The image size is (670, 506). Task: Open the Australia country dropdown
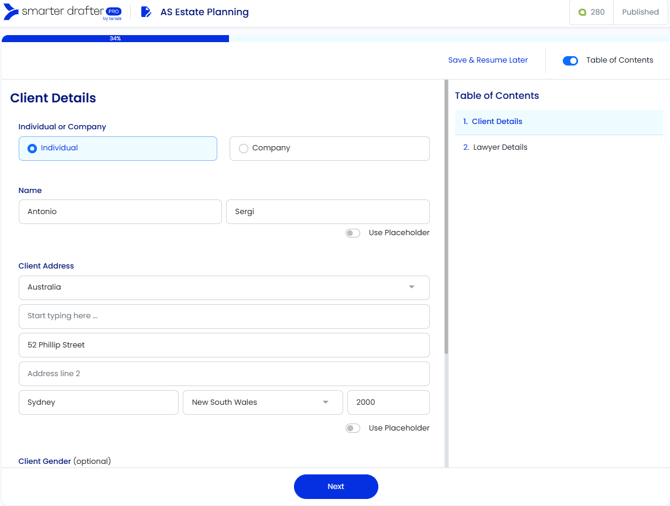tap(224, 287)
